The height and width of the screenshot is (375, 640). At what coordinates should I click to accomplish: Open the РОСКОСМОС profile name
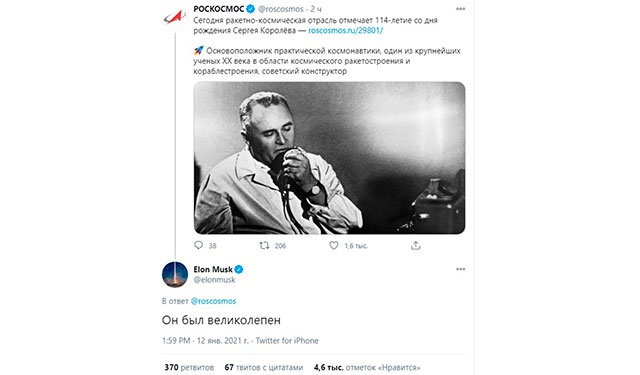pyautogui.click(x=219, y=9)
